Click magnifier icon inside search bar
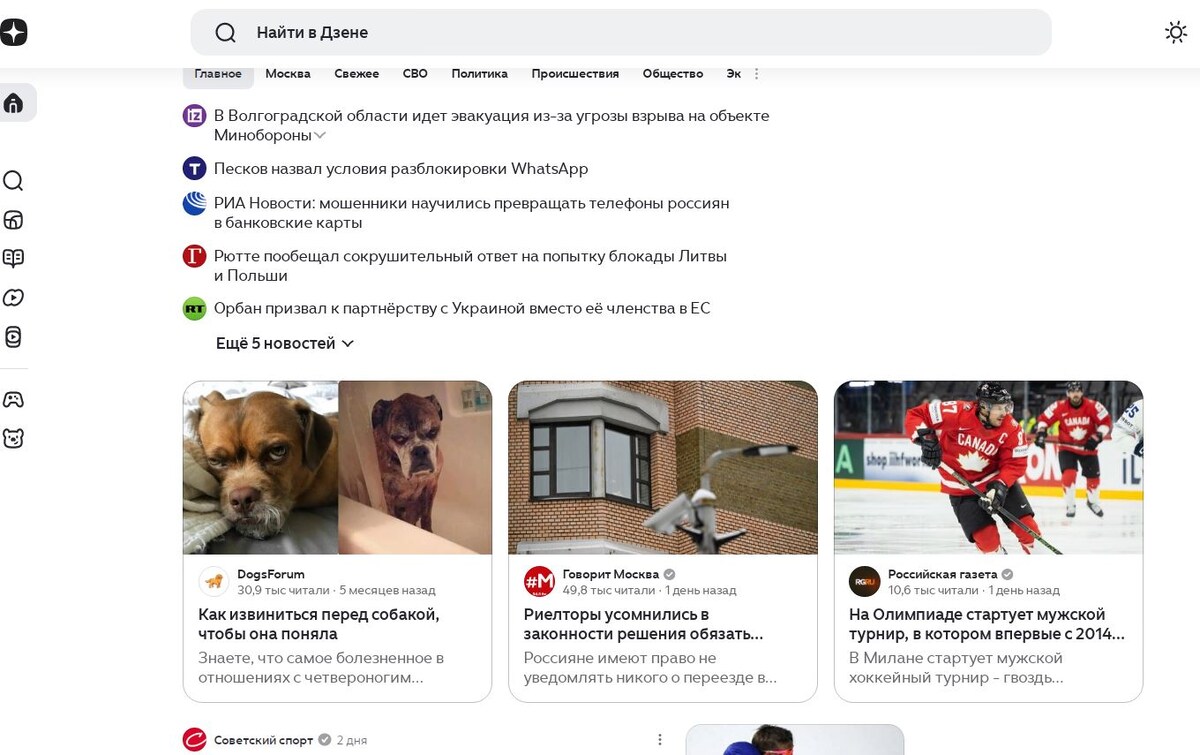This screenshot has width=1200, height=755. pyautogui.click(x=226, y=33)
